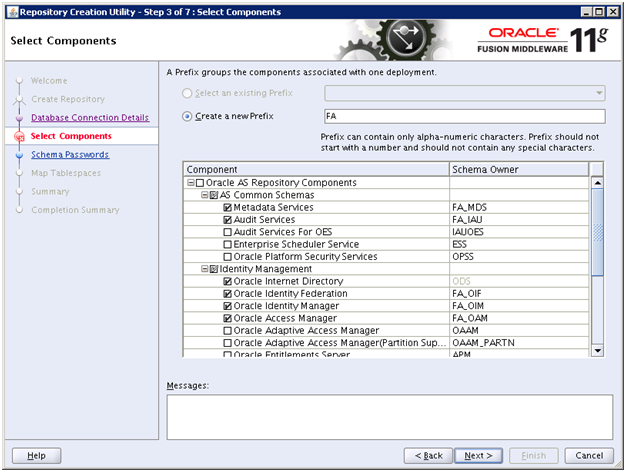Image resolution: width=626 pixels, height=472 pixels.
Task: Select the 'Select Components' step in the sidebar
Action: click(71, 136)
